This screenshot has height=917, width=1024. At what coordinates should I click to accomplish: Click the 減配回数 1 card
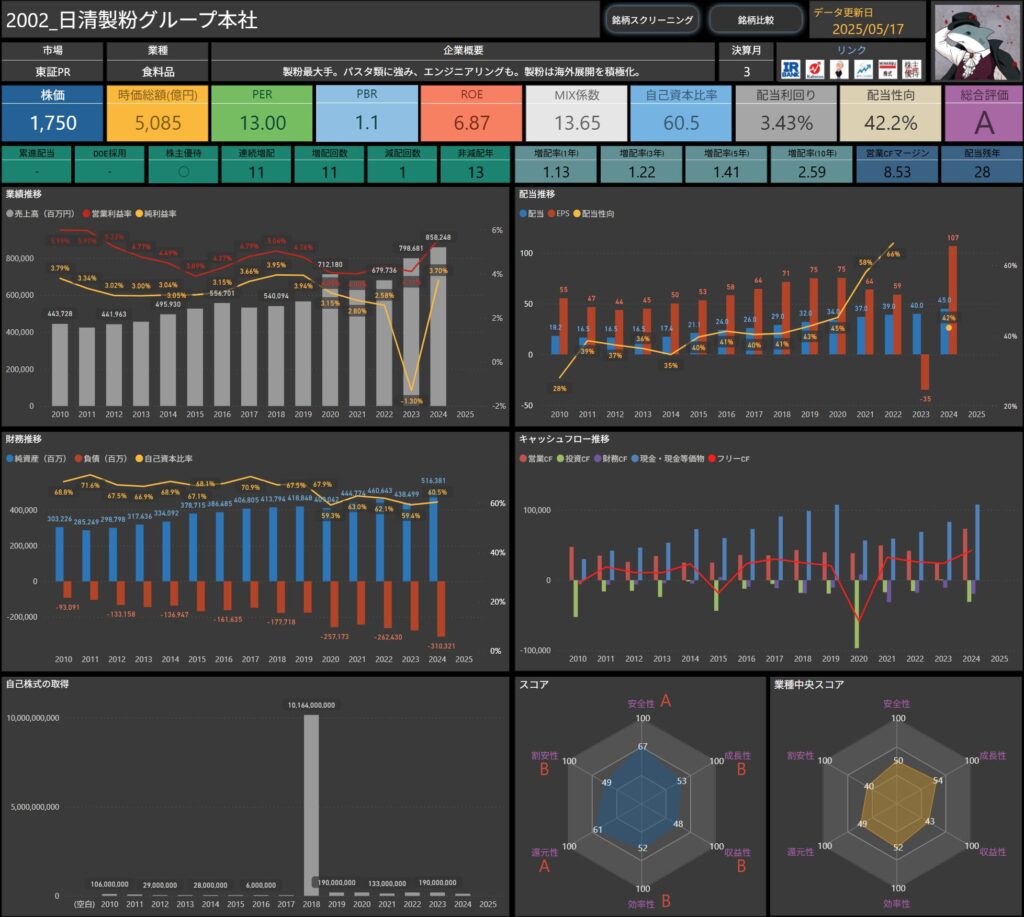coord(402,165)
